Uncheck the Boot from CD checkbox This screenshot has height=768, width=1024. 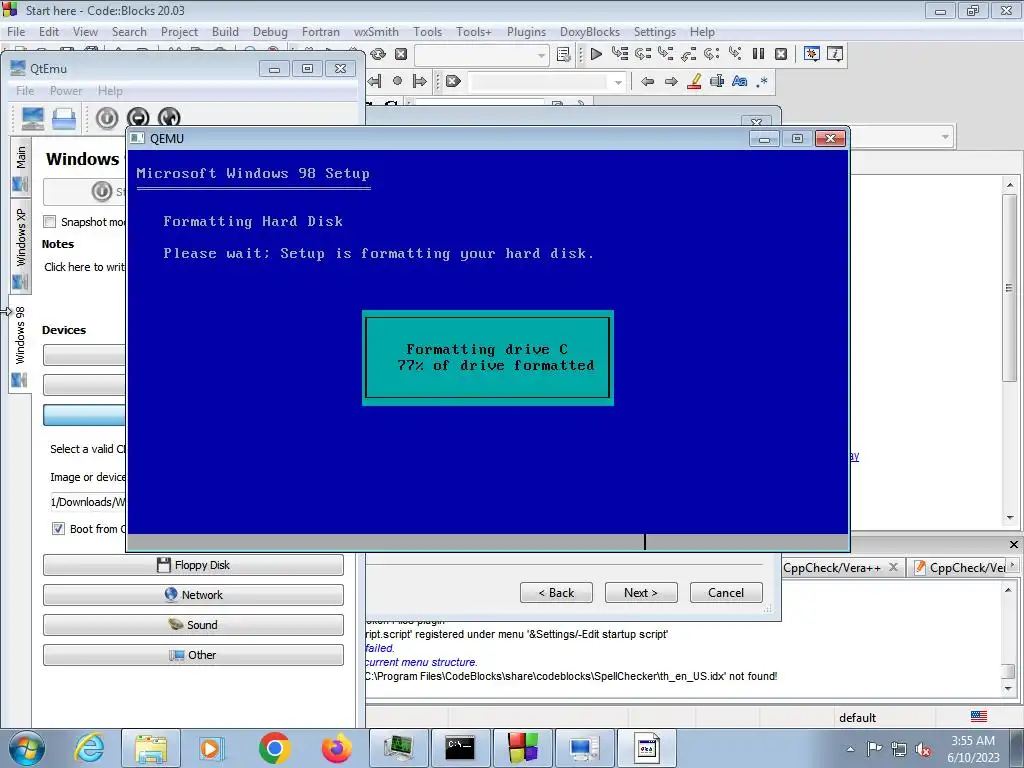click(x=58, y=528)
